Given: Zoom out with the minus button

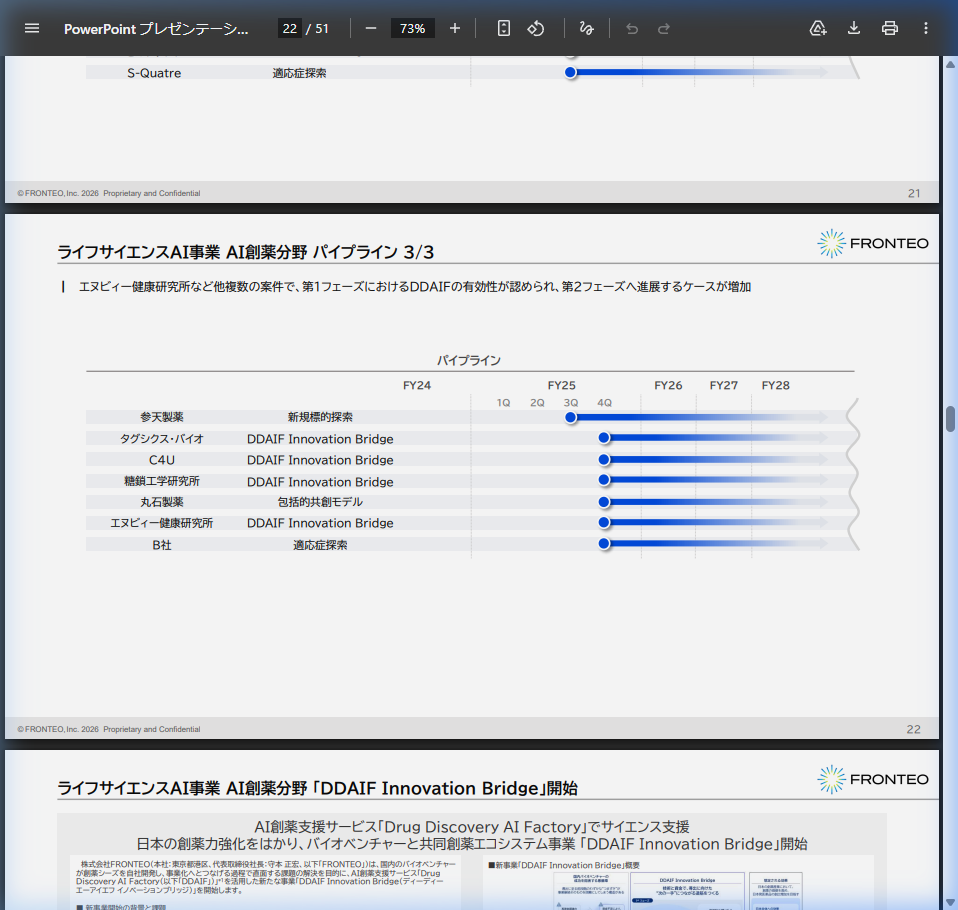Looking at the screenshot, I should coord(371,28).
